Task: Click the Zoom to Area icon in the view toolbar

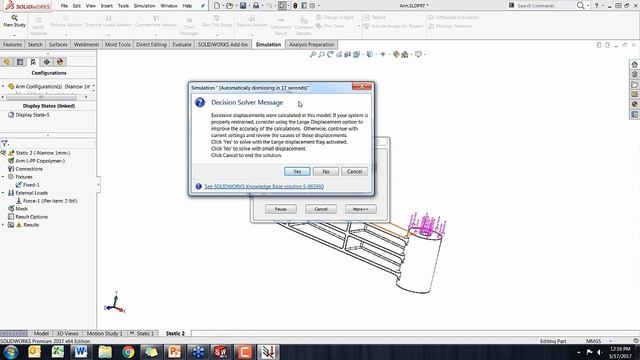Action: (x=321, y=54)
